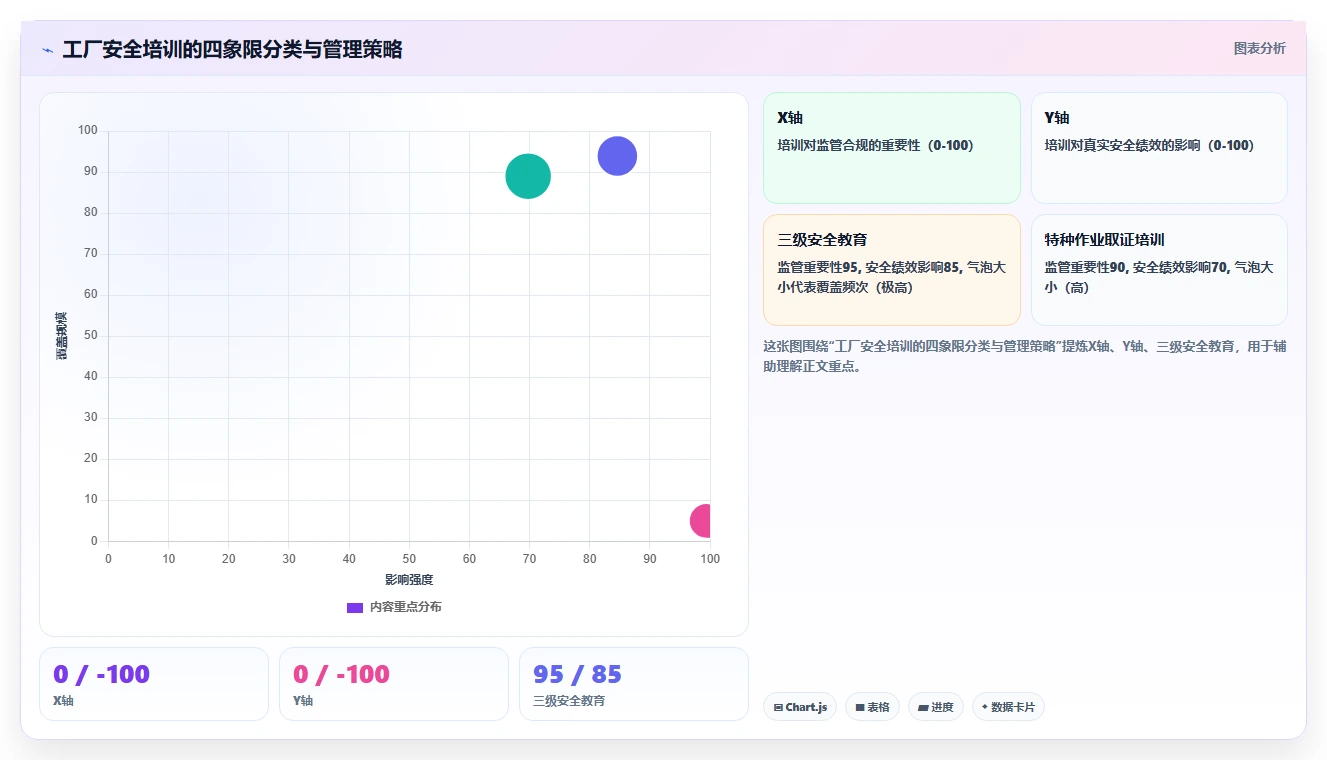The width and height of the screenshot is (1327, 760).
Task: Click the 表格 tag
Action: (872, 707)
